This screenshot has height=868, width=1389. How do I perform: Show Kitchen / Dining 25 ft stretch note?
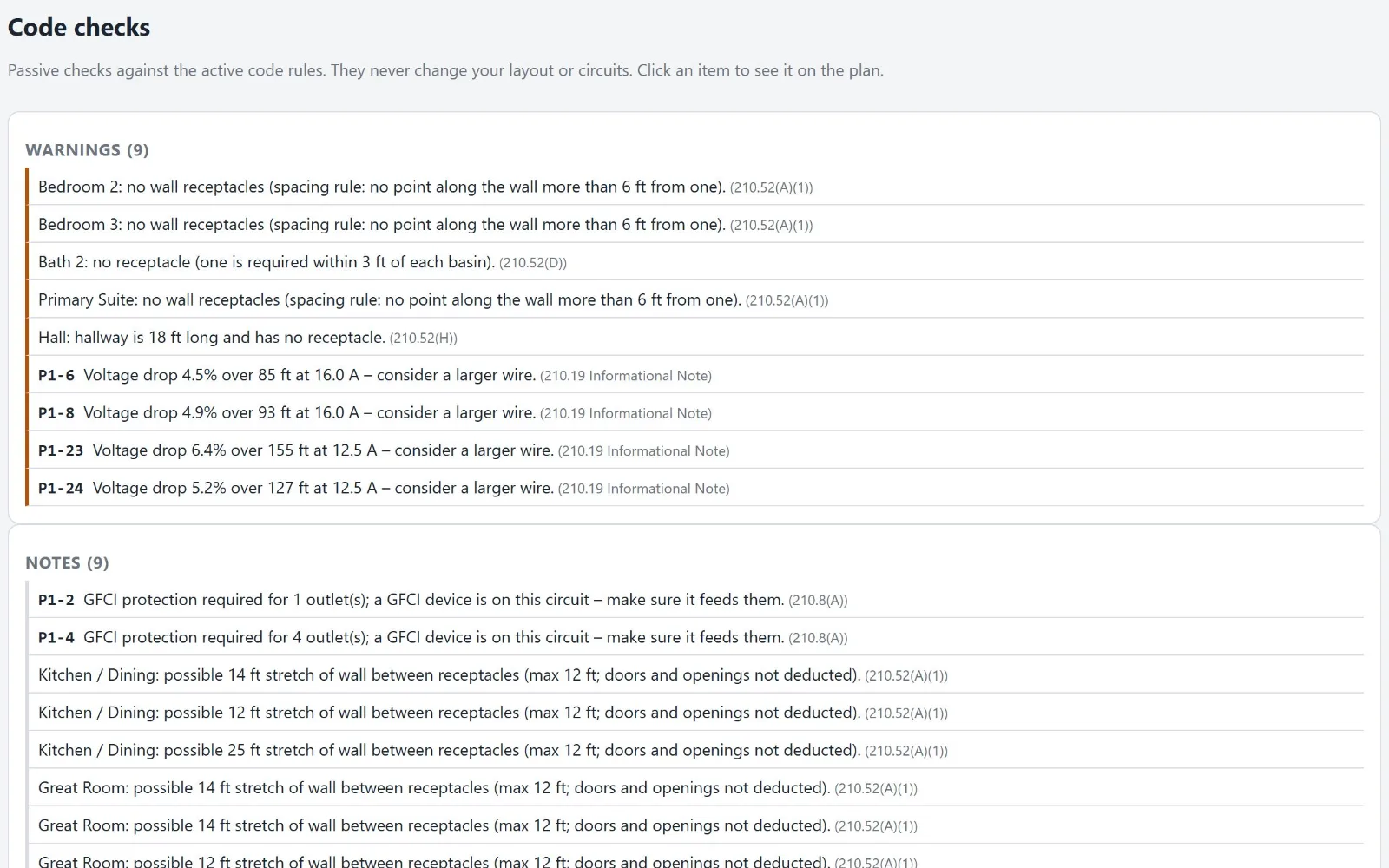point(694,750)
